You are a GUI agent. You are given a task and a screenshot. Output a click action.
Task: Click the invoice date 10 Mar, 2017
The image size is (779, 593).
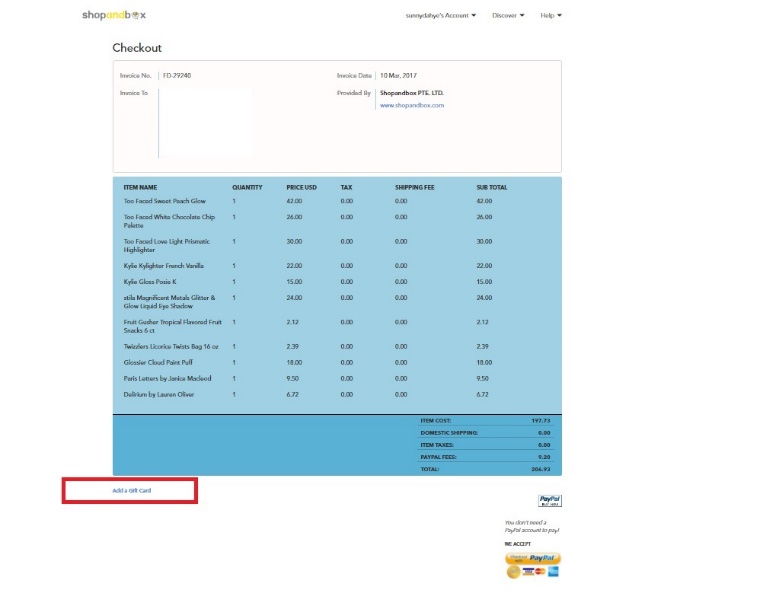pos(398,75)
